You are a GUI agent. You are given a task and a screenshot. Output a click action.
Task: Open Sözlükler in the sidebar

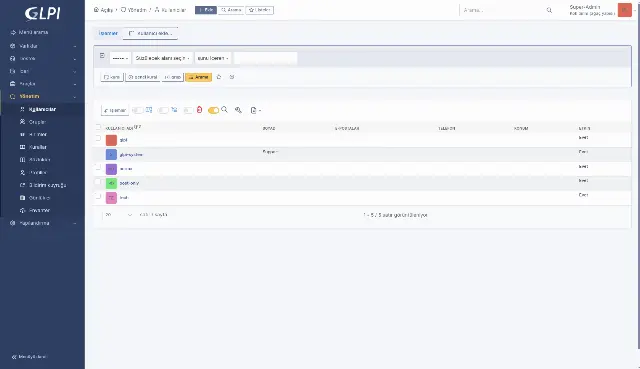(40, 160)
